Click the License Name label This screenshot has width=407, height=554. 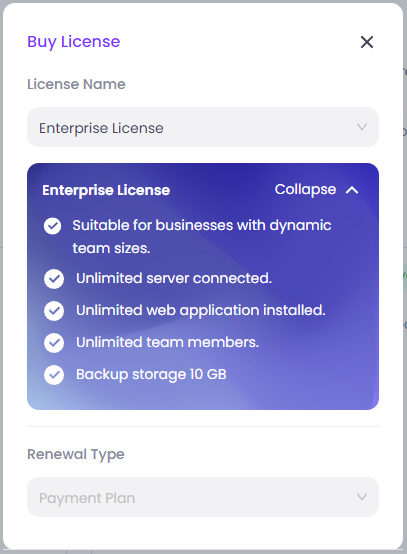(76, 84)
